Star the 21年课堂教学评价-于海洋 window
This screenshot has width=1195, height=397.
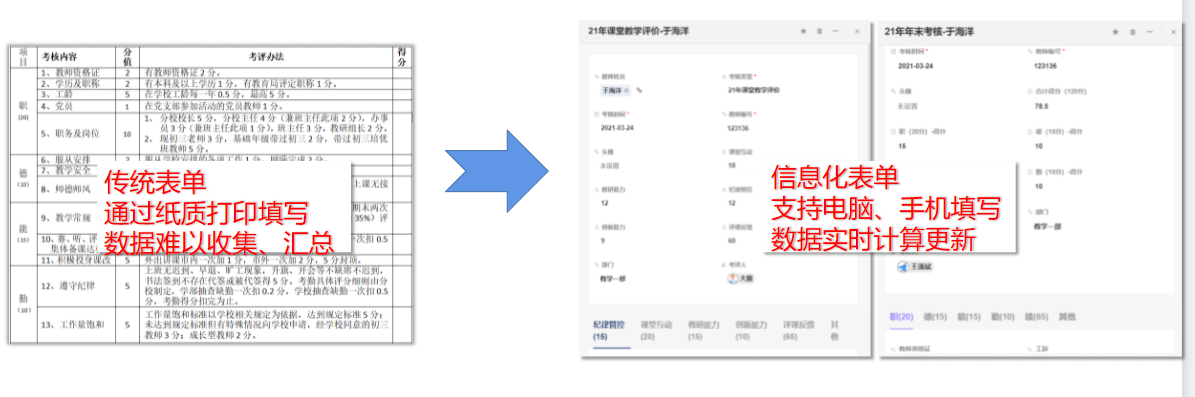point(803,31)
